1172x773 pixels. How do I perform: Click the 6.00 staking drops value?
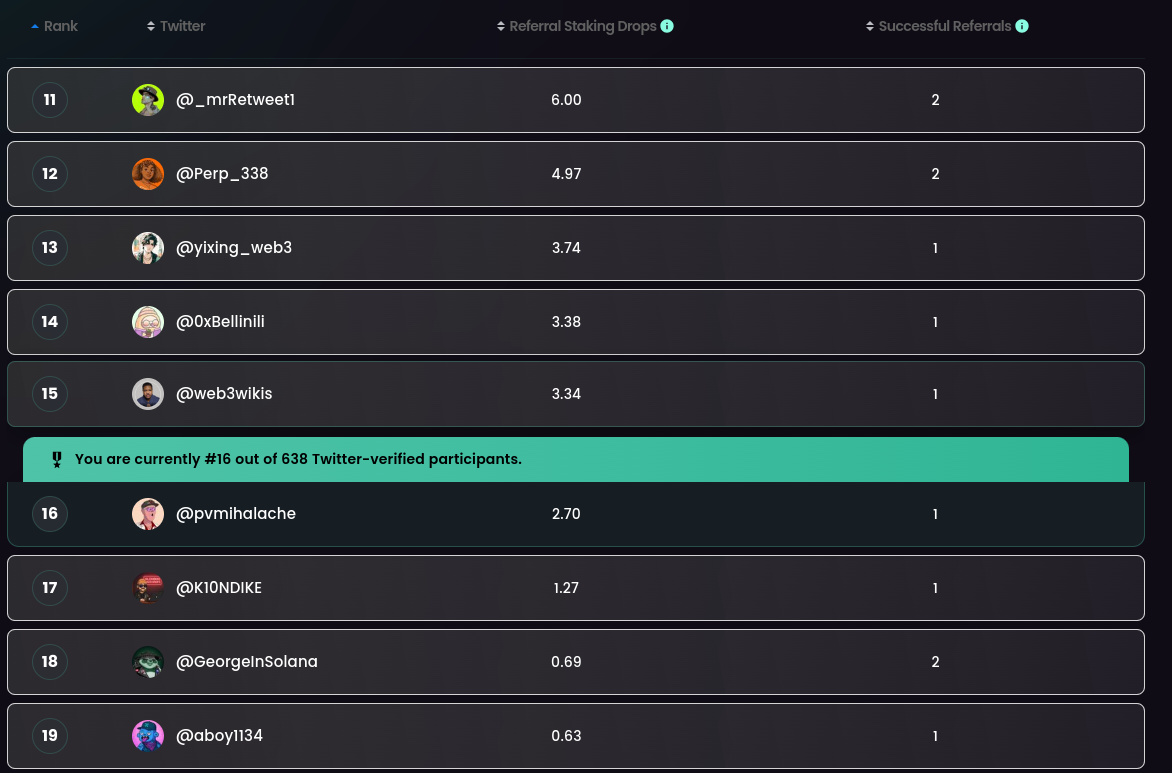[x=567, y=100]
